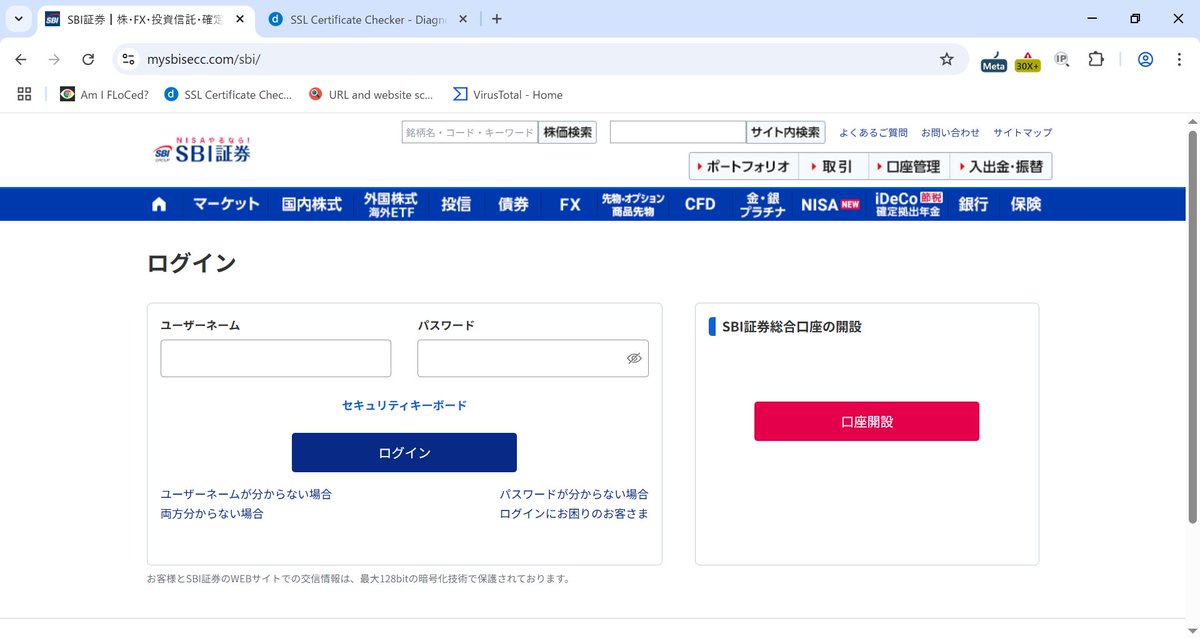This screenshot has width=1200, height=638.
Task: Click the red 口座開設 button
Action: coord(867,421)
